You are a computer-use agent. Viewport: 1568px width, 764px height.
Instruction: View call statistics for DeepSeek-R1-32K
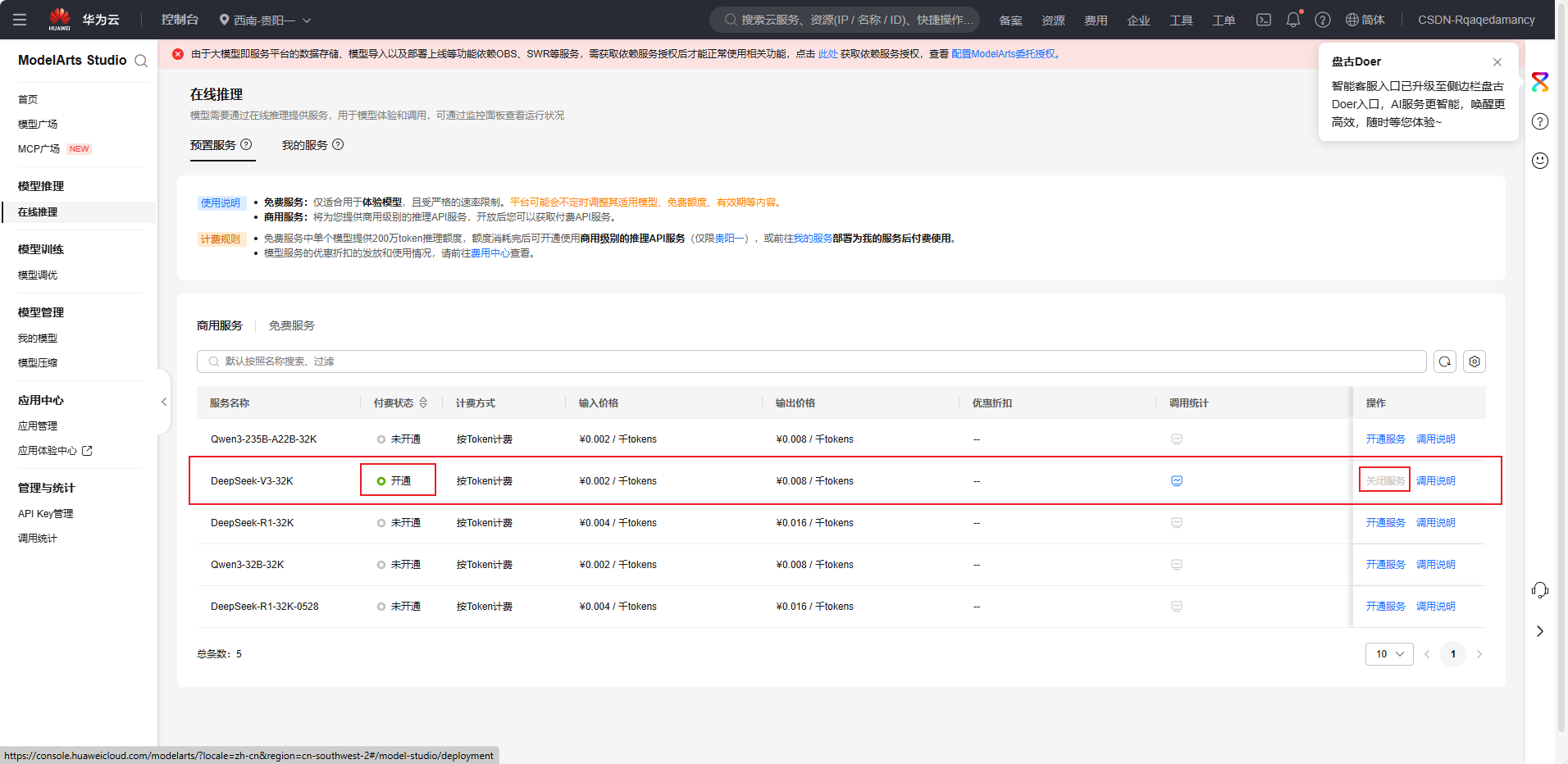(1177, 523)
